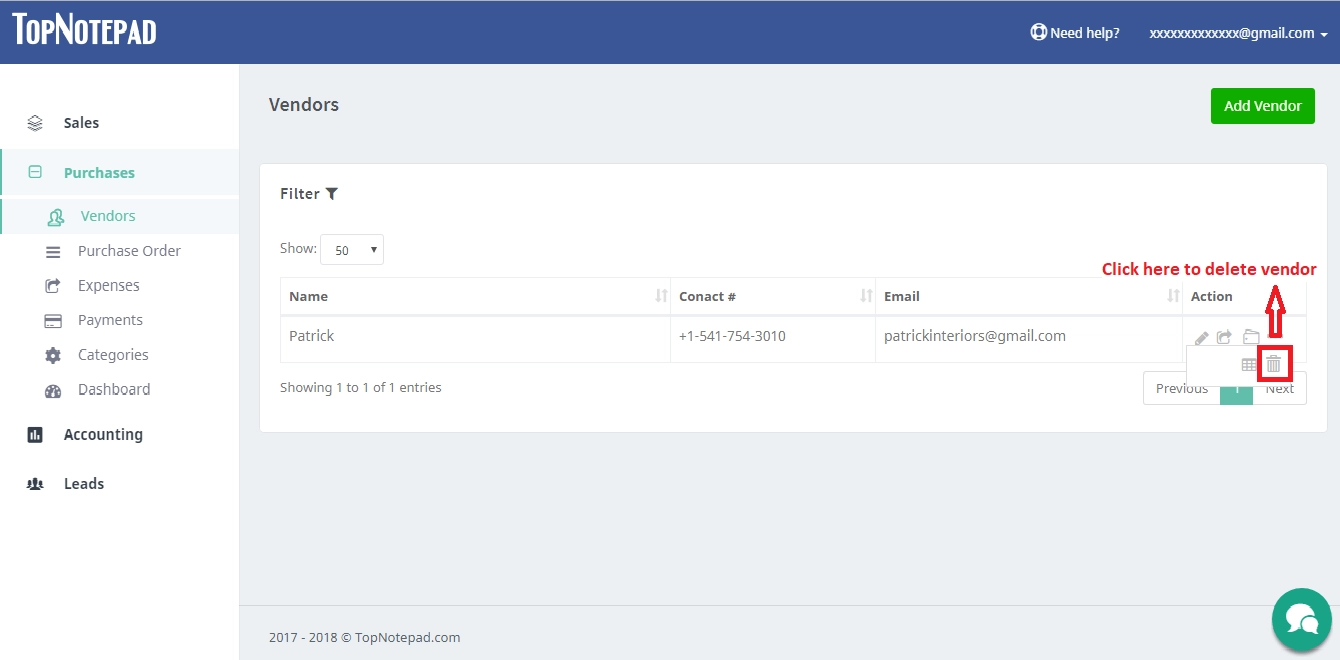Expand the account email dropdown menu
Screen dimensions: 1340x660
click(x=1238, y=33)
